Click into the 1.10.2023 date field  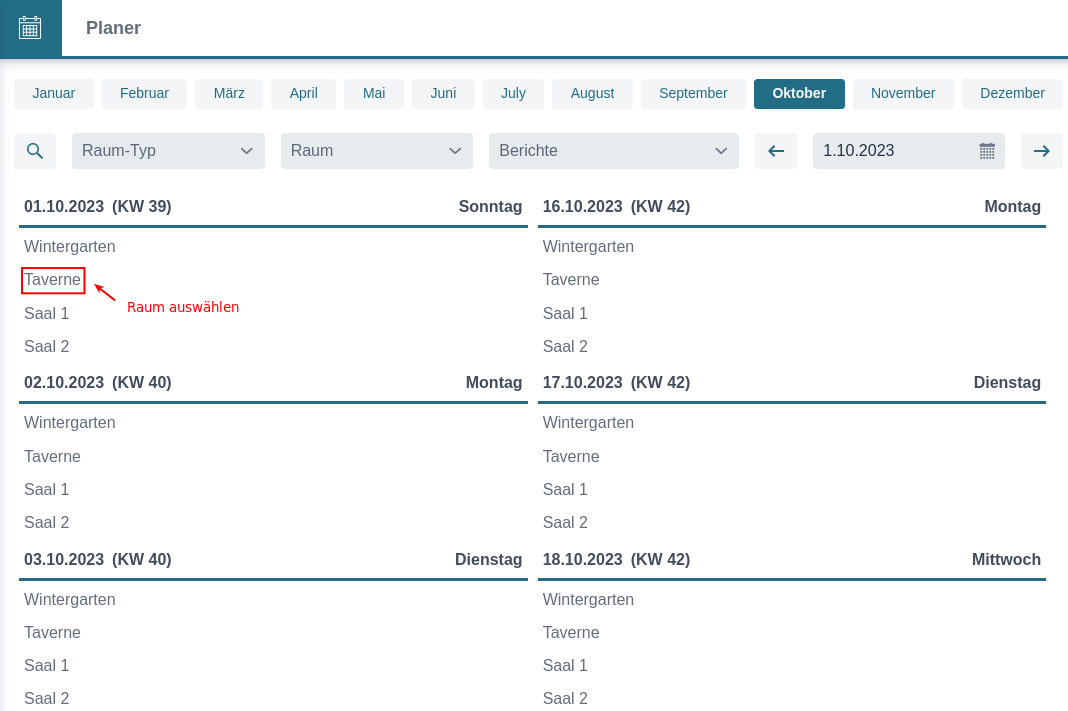(890, 151)
